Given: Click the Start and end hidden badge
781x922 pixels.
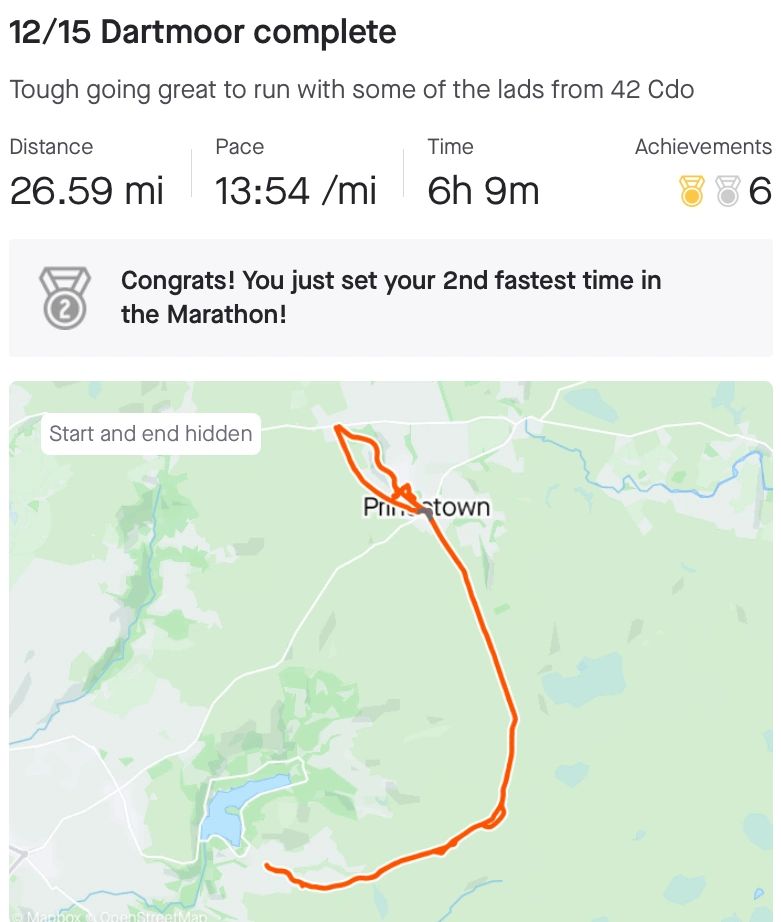Looking at the screenshot, I should click(150, 434).
